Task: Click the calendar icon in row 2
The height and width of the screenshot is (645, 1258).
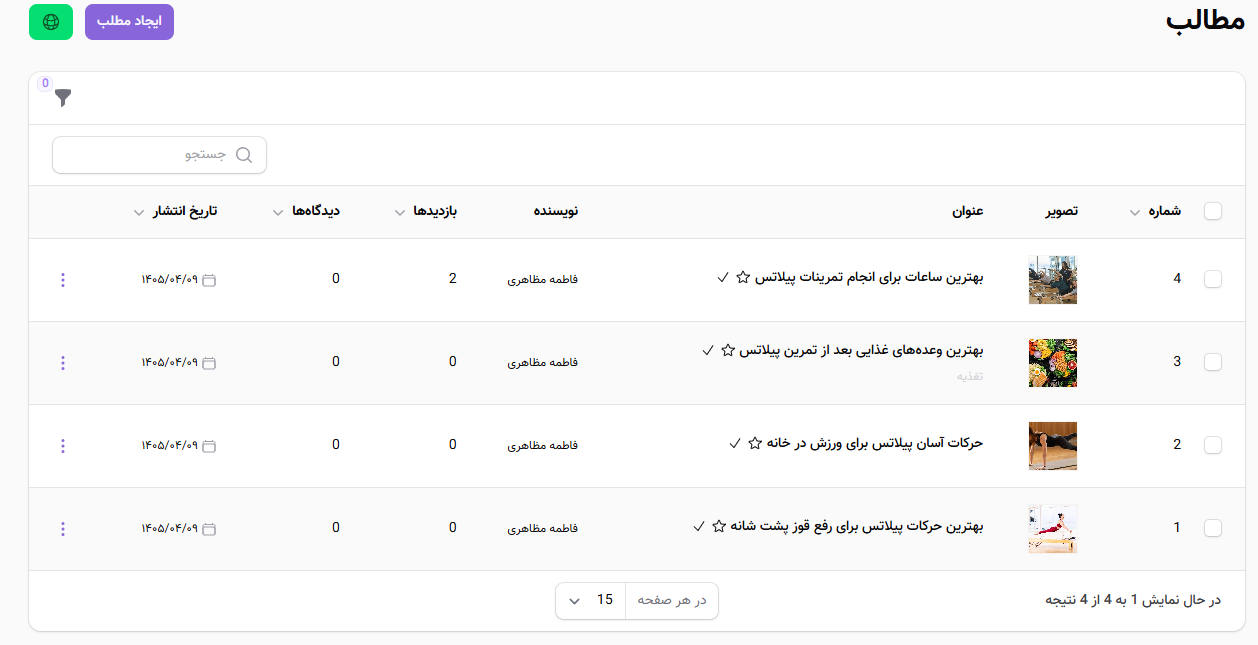Action: [x=209, y=446]
